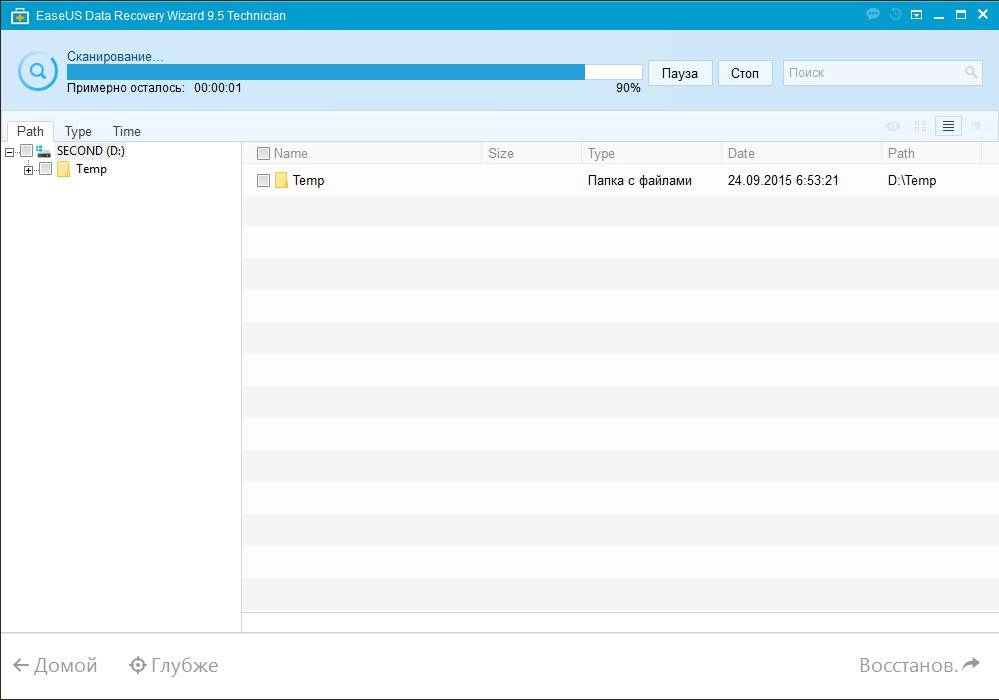Click the preview eye icon
The width and height of the screenshot is (999, 700).
893,126
